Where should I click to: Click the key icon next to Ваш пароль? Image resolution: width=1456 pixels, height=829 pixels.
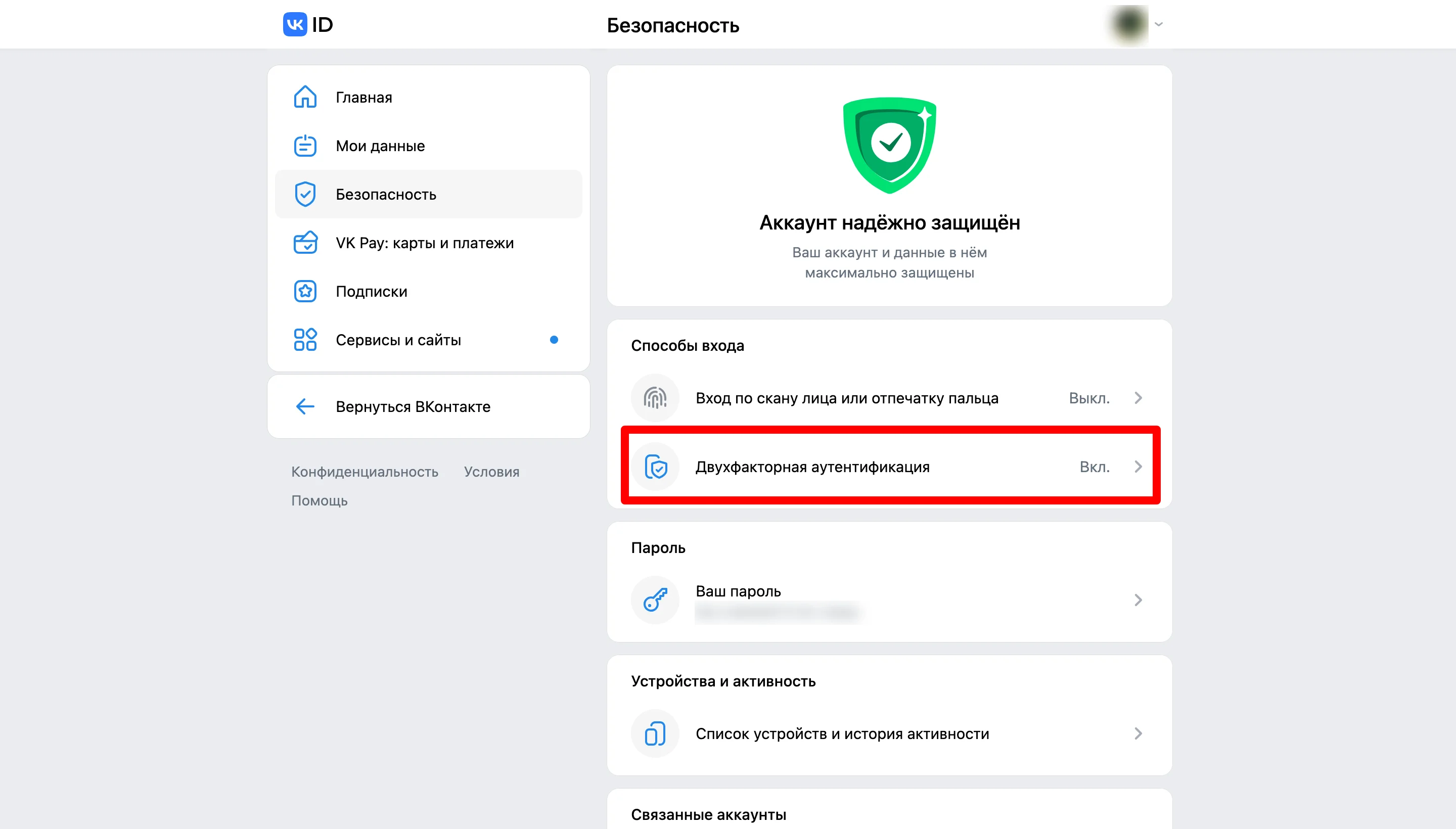click(x=655, y=600)
